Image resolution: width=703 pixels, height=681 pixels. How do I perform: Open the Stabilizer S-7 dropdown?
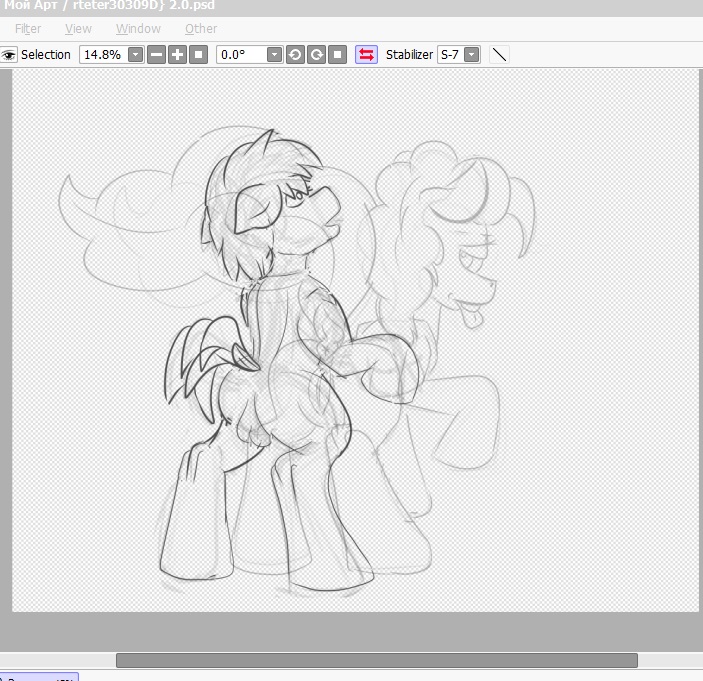tap(471, 55)
